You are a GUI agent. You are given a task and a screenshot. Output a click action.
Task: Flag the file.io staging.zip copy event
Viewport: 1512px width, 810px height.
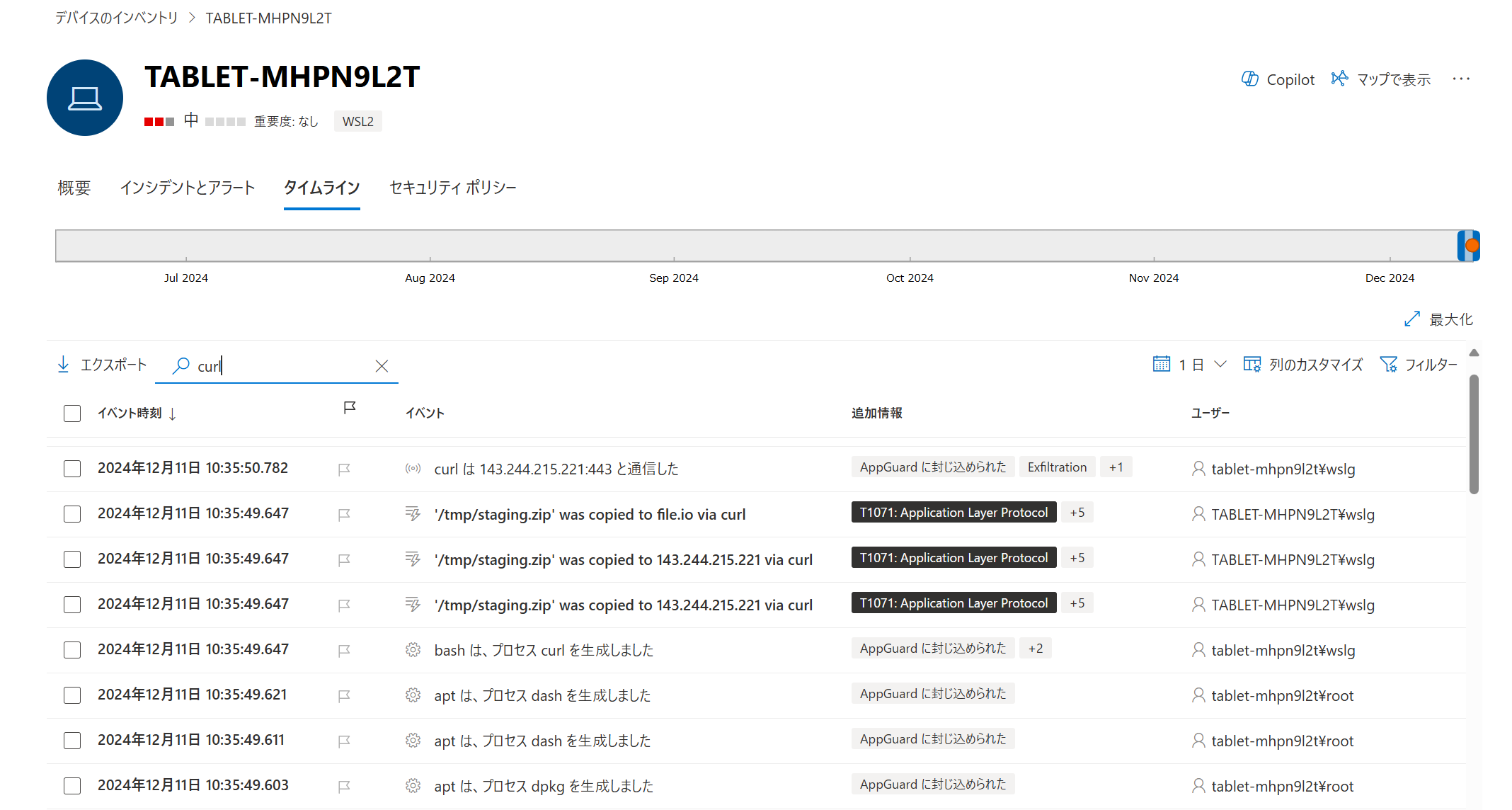pos(344,515)
